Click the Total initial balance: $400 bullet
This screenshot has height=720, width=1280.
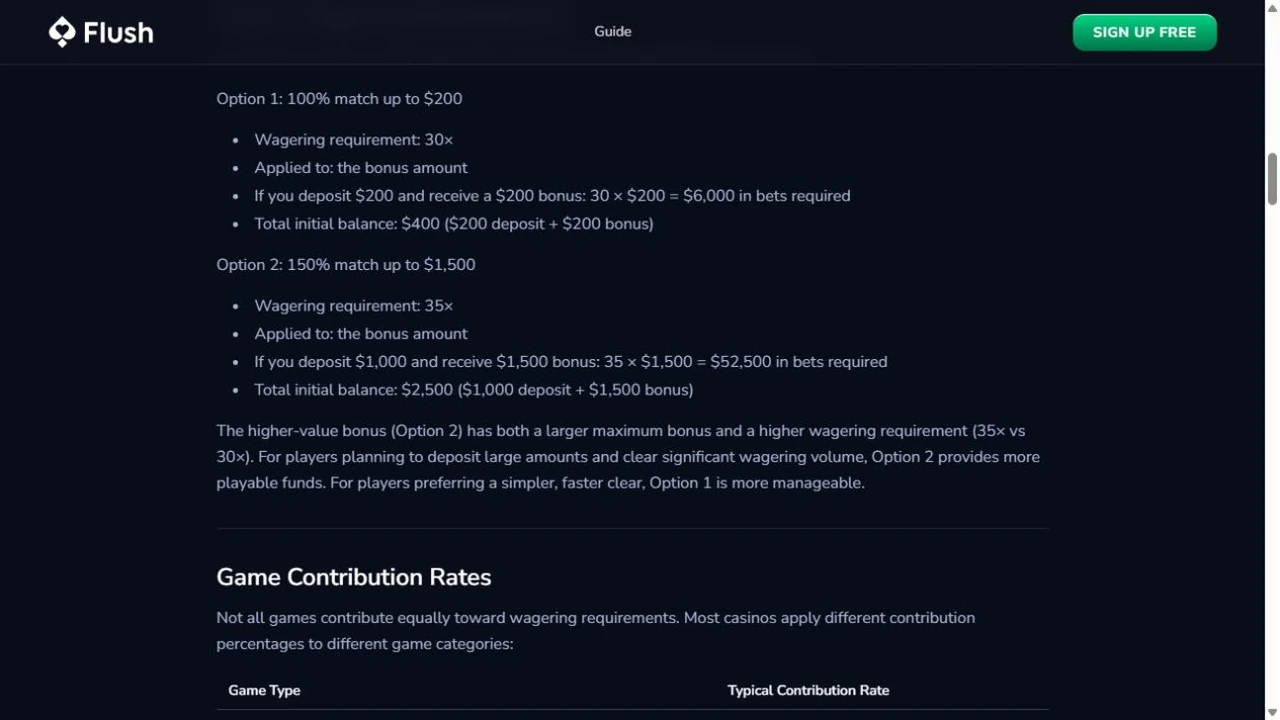(454, 224)
